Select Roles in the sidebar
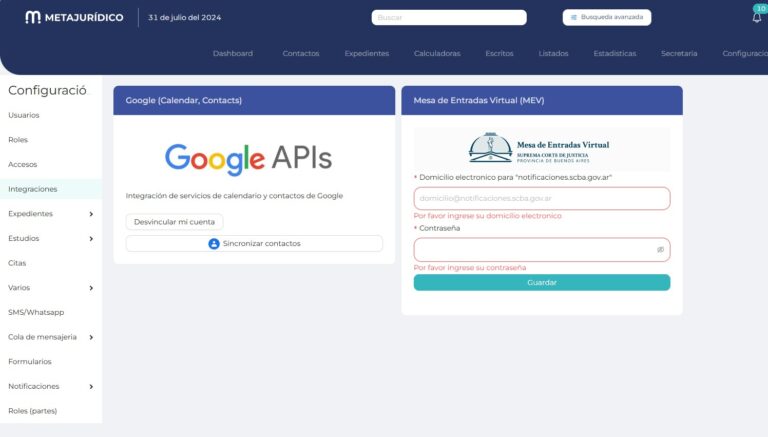 click(x=18, y=140)
